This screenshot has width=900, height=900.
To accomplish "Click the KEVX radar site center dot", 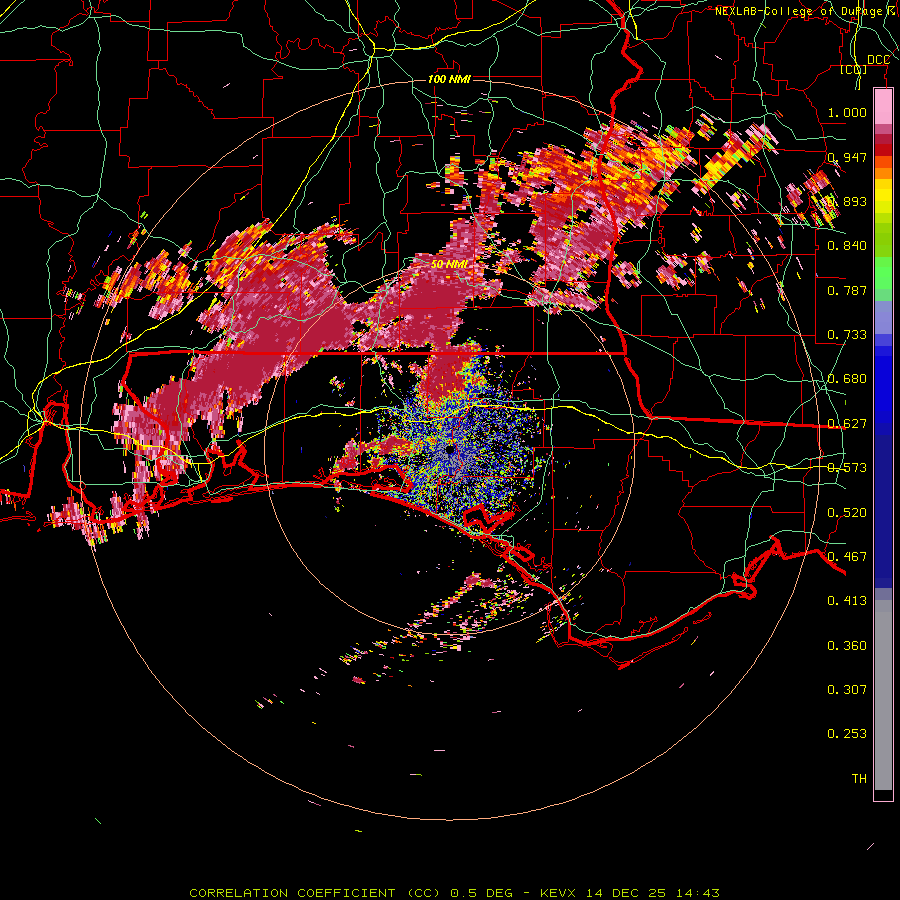I will pyautogui.click(x=449, y=449).
